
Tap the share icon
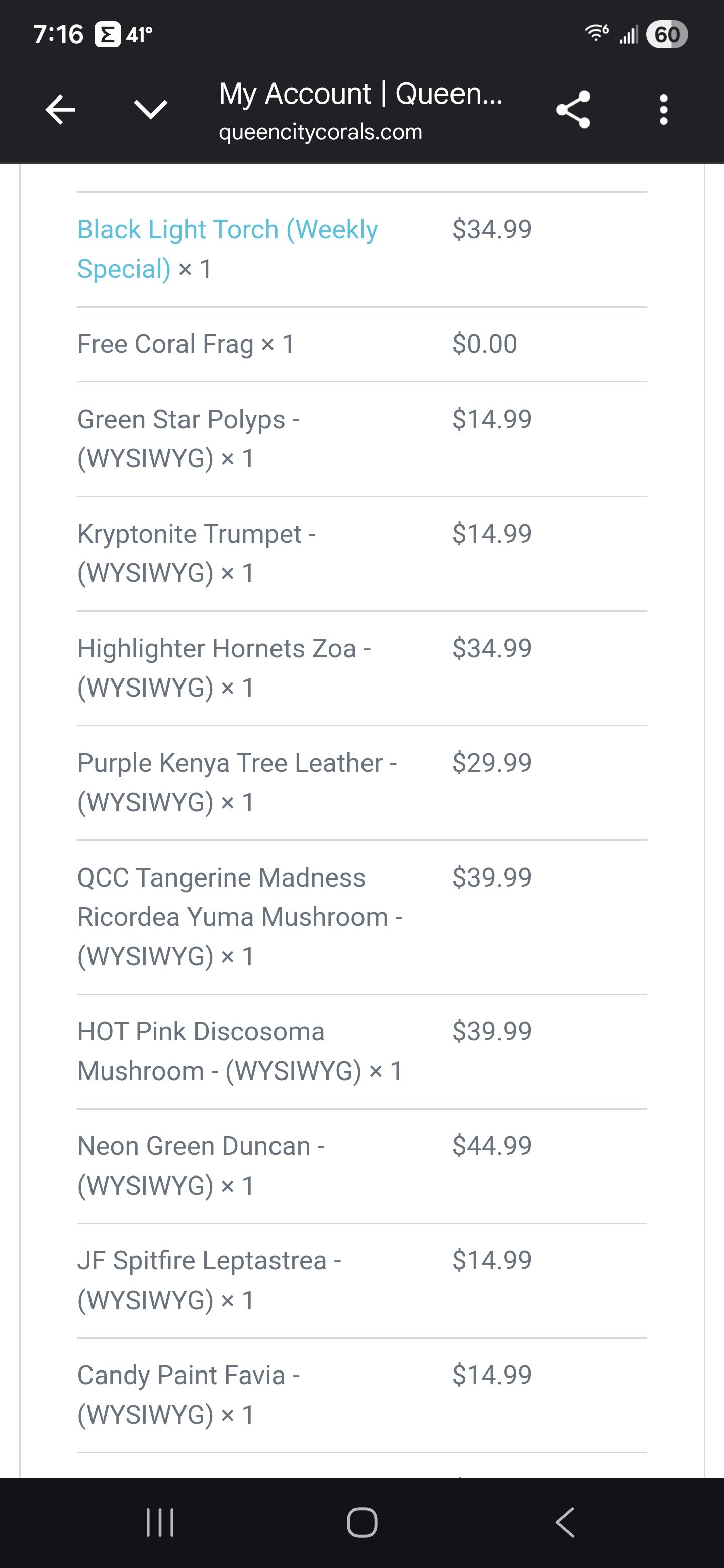(573, 110)
